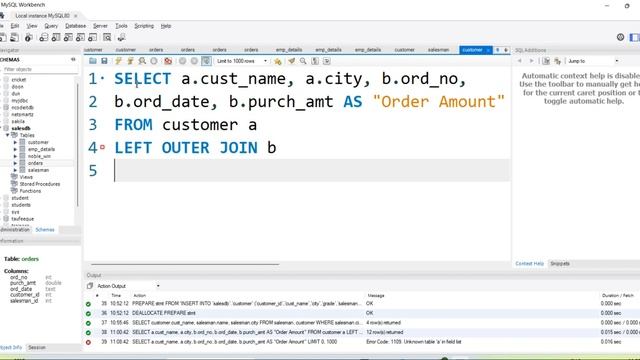
Task: Open the Session info tab
Action: coord(37,348)
